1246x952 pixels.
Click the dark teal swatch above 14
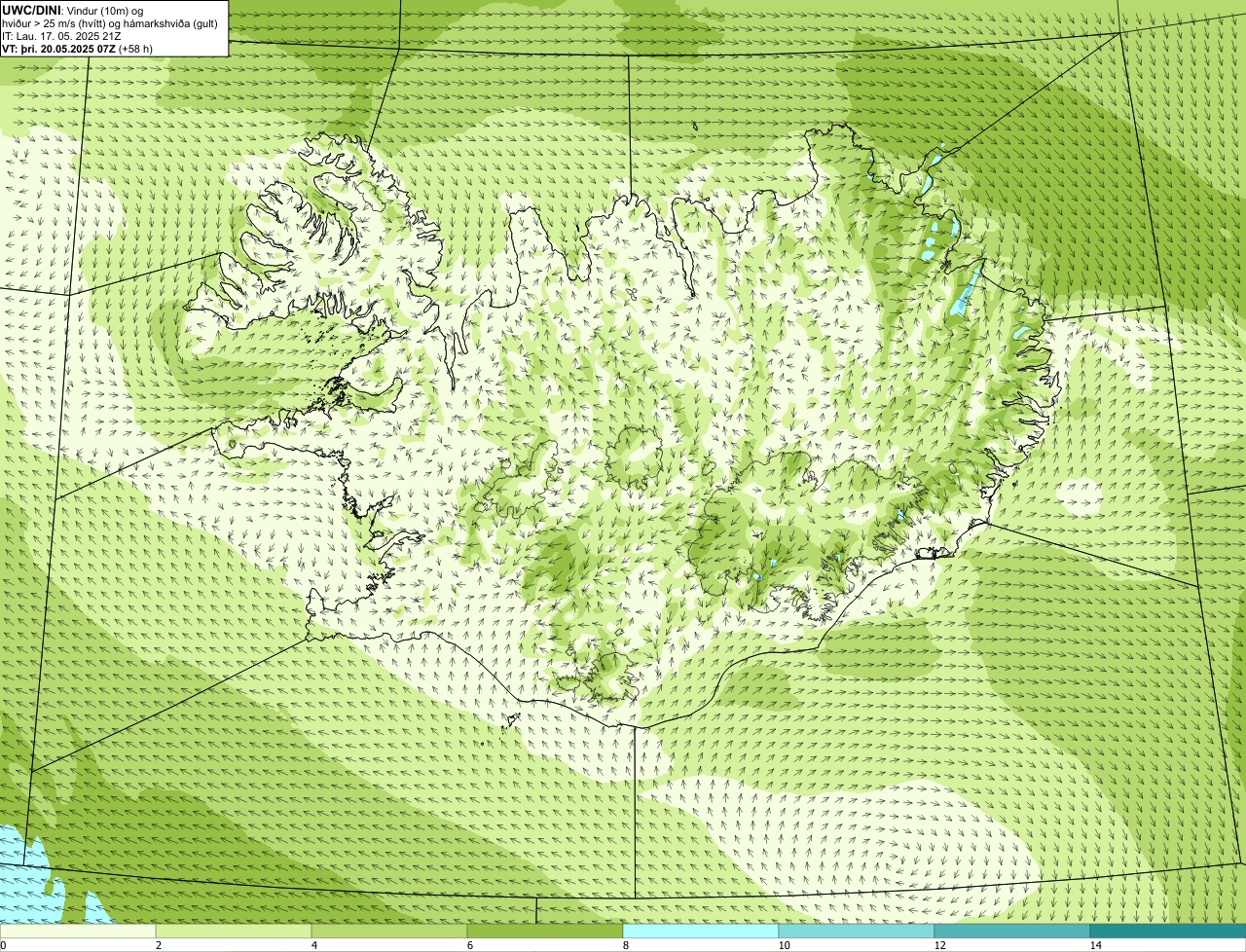(1168, 931)
